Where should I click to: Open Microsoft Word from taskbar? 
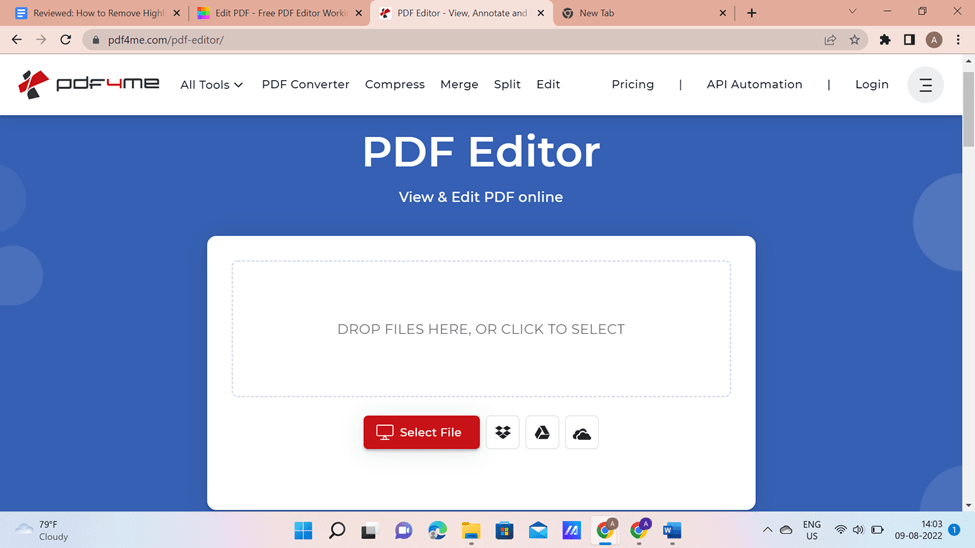672,531
